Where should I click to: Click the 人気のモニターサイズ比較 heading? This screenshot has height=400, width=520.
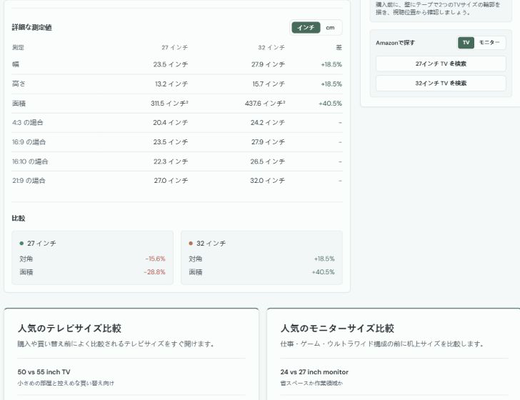click(x=337, y=328)
